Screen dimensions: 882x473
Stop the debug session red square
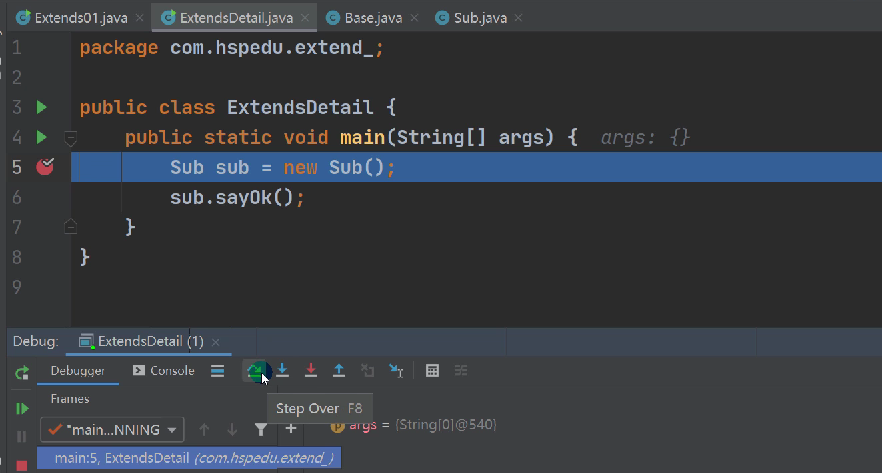click(21, 465)
